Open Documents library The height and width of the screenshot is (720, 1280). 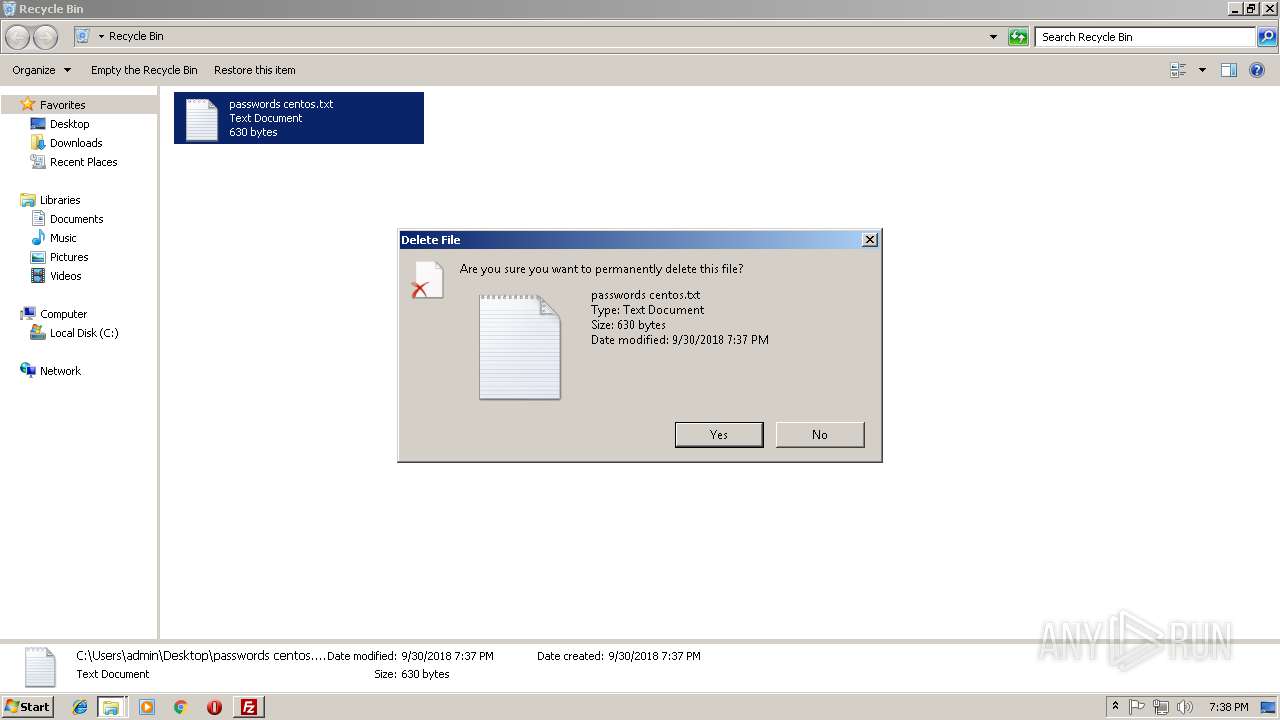pos(76,219)
